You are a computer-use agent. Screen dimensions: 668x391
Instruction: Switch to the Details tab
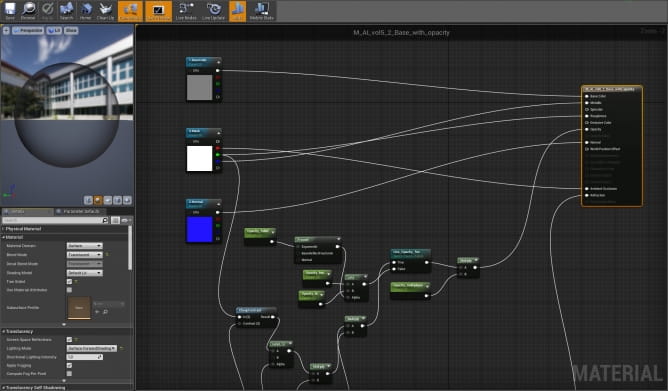[x=27, y=212]
